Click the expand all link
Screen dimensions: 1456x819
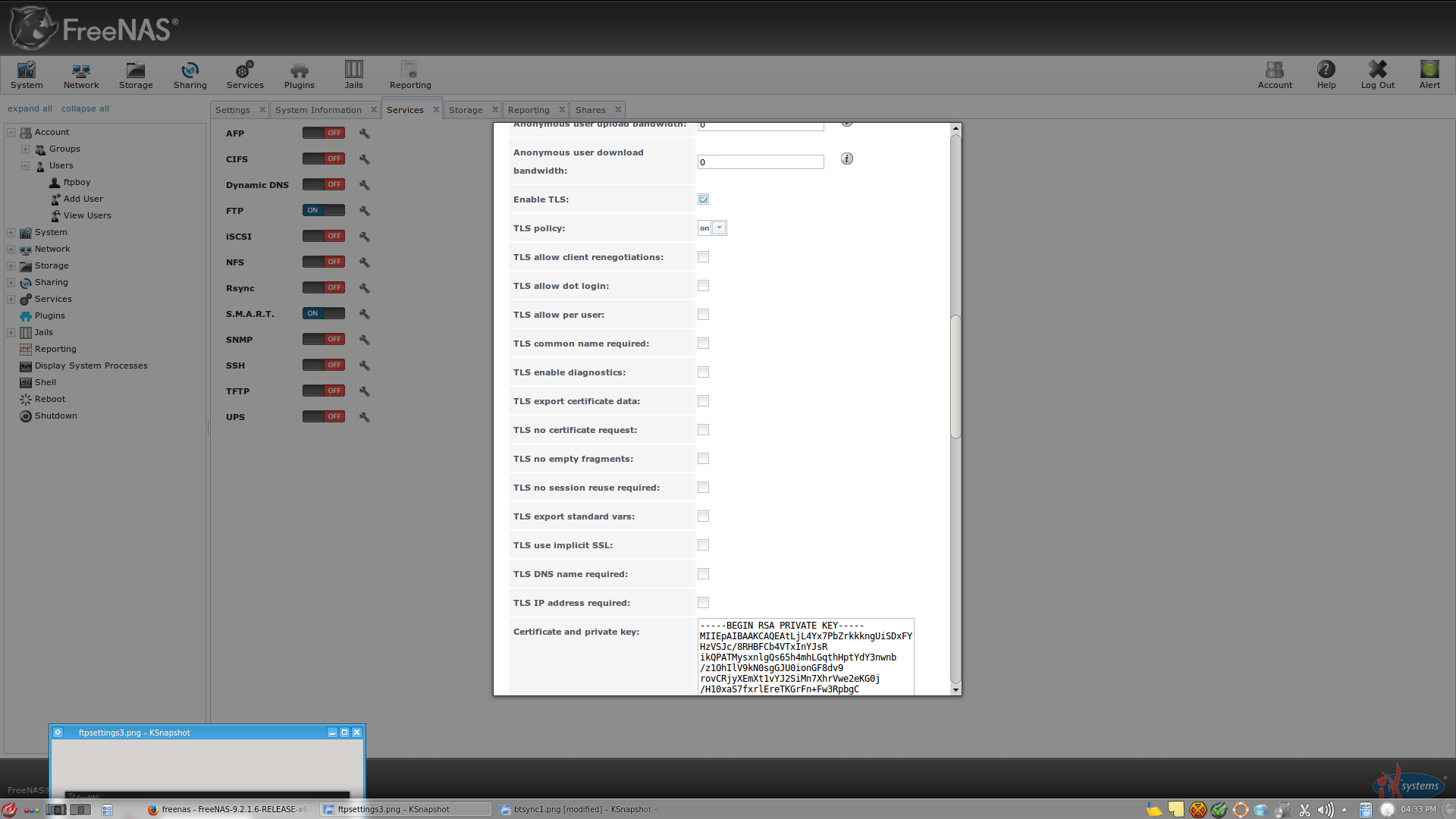tap(30, 108)
